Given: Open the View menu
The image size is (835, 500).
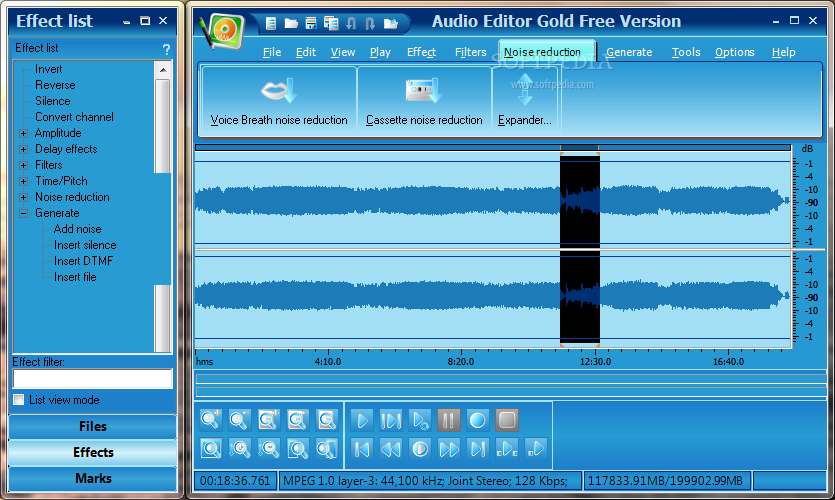Looking at the screenshot, I should click(x=342, y=52).
